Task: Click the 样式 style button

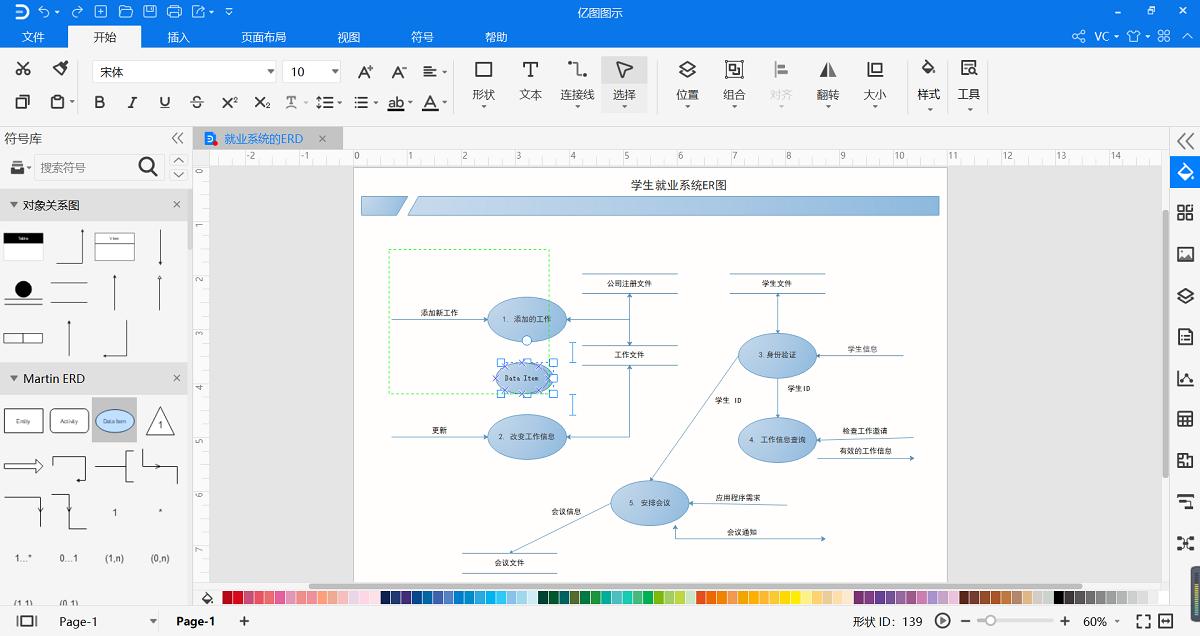Action: (x=928, y=80)
